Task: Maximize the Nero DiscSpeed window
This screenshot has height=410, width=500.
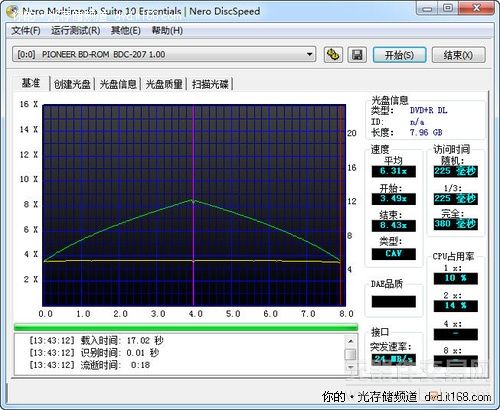Action: [448, 8]
